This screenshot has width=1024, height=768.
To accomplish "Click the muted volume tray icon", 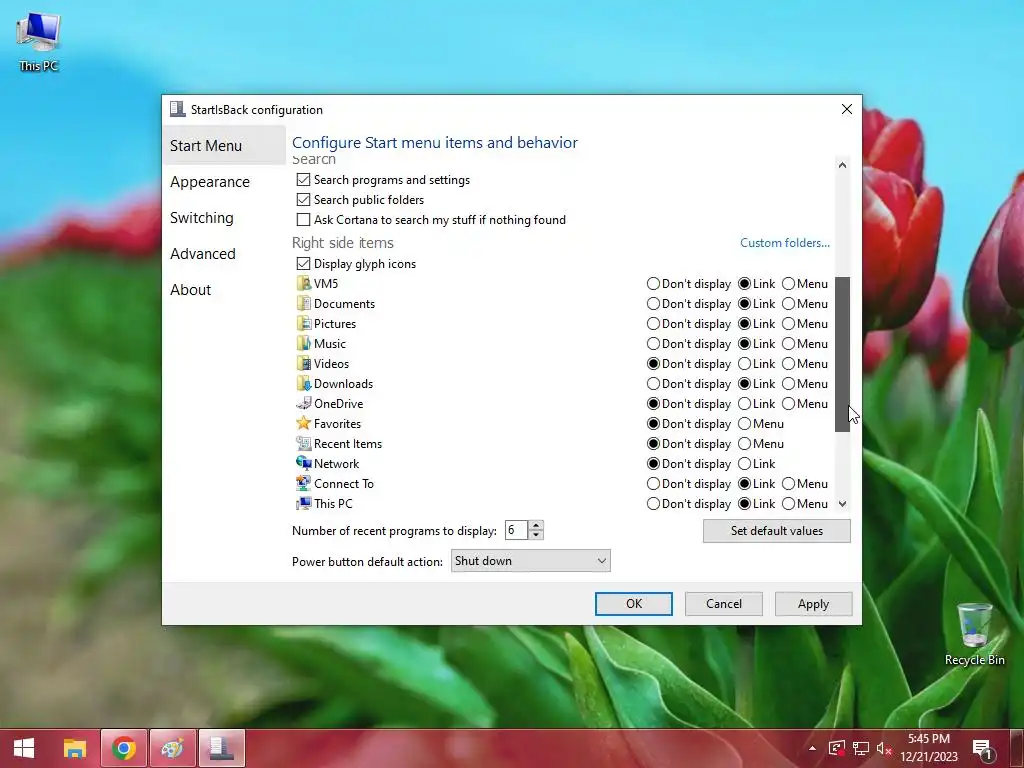I will tap(884, 748).
